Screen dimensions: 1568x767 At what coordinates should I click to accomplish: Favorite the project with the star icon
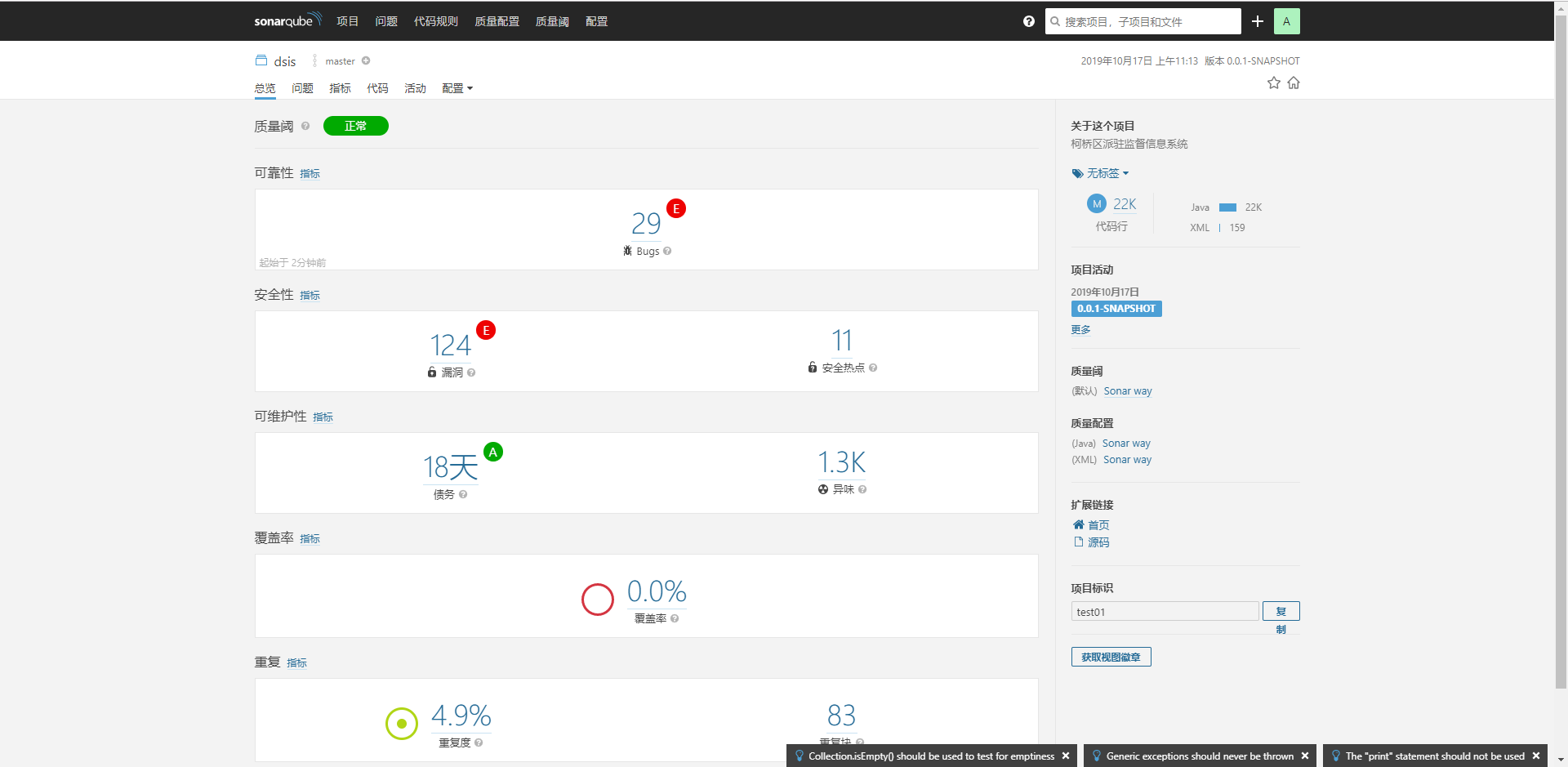coord(1274,82)
